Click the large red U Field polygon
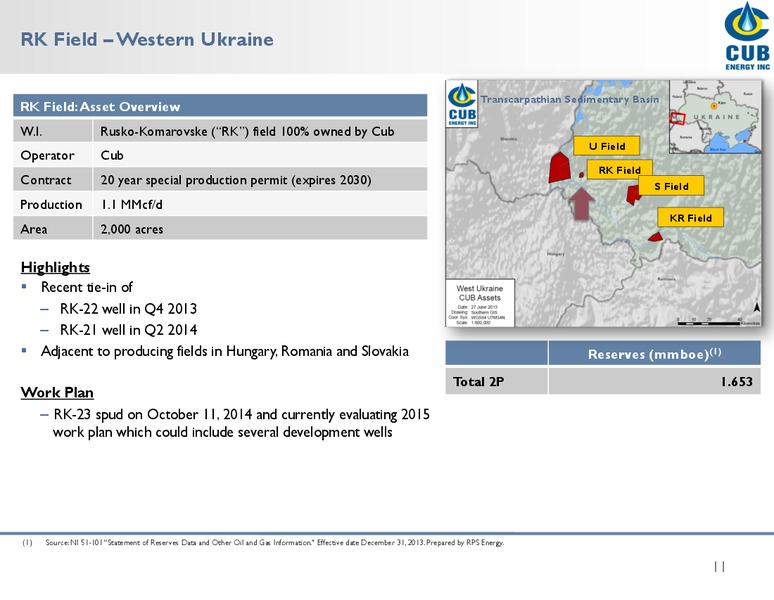The width and height of the screenshot is (774, 600). 559,167
